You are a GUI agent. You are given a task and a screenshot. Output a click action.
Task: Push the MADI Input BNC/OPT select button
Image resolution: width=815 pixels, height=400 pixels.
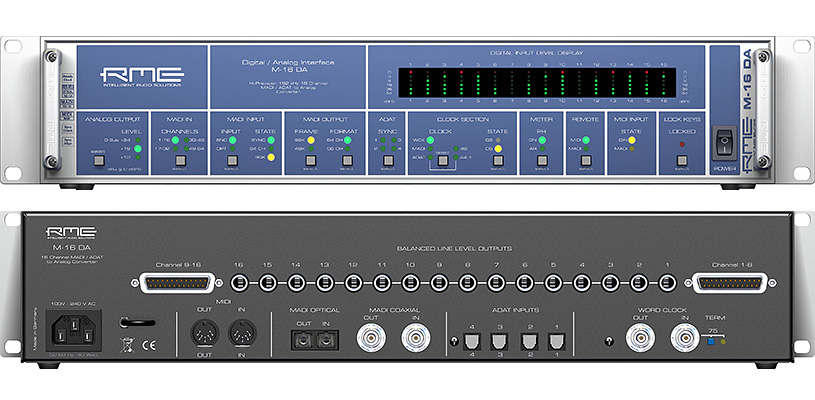pos(232,161)
